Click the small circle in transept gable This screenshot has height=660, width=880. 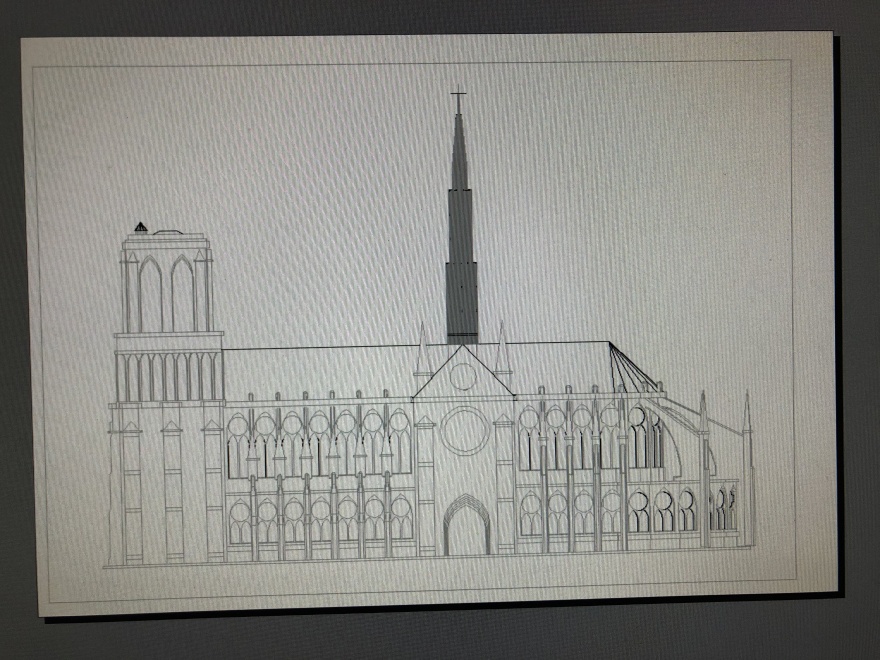click(x=463, y=377)
